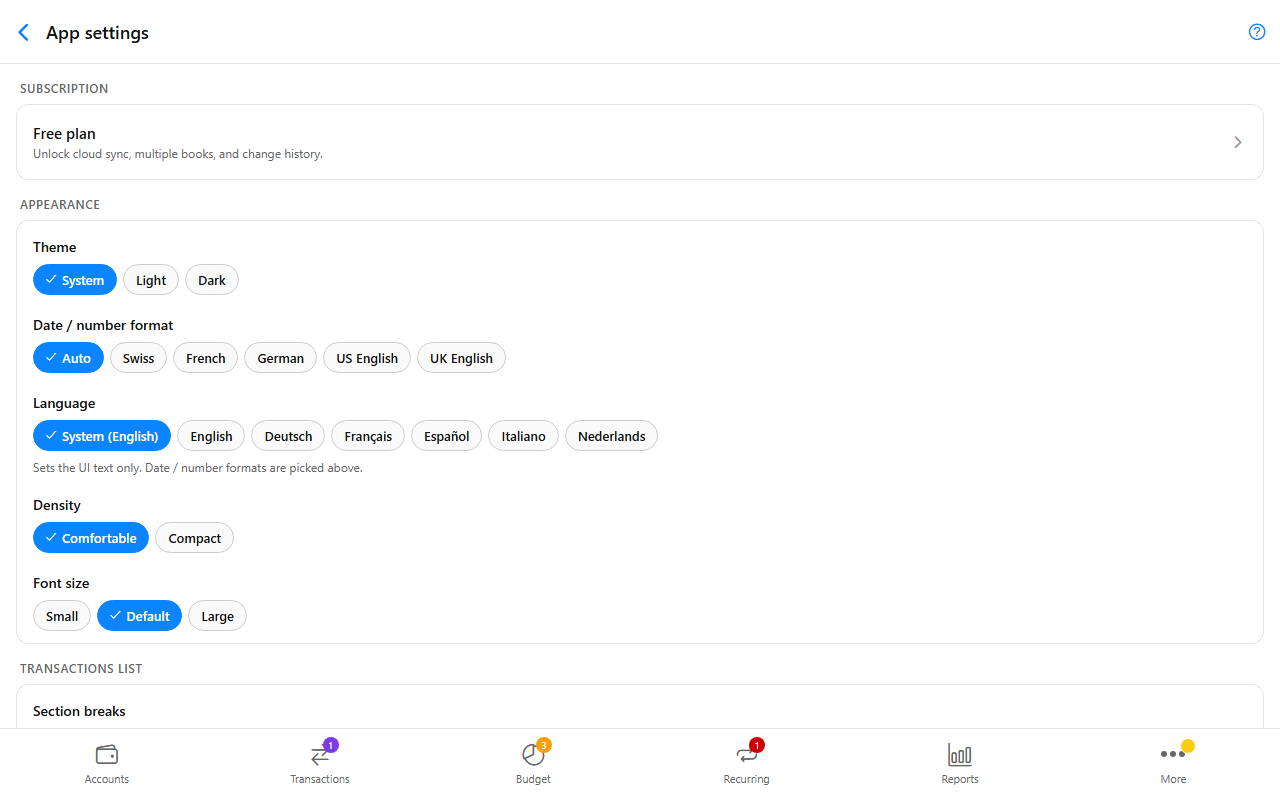Image resolution: width=1280 pixels, height=800 pixels.
Task: Click the Section breaks heading
Action: [79, 711]
